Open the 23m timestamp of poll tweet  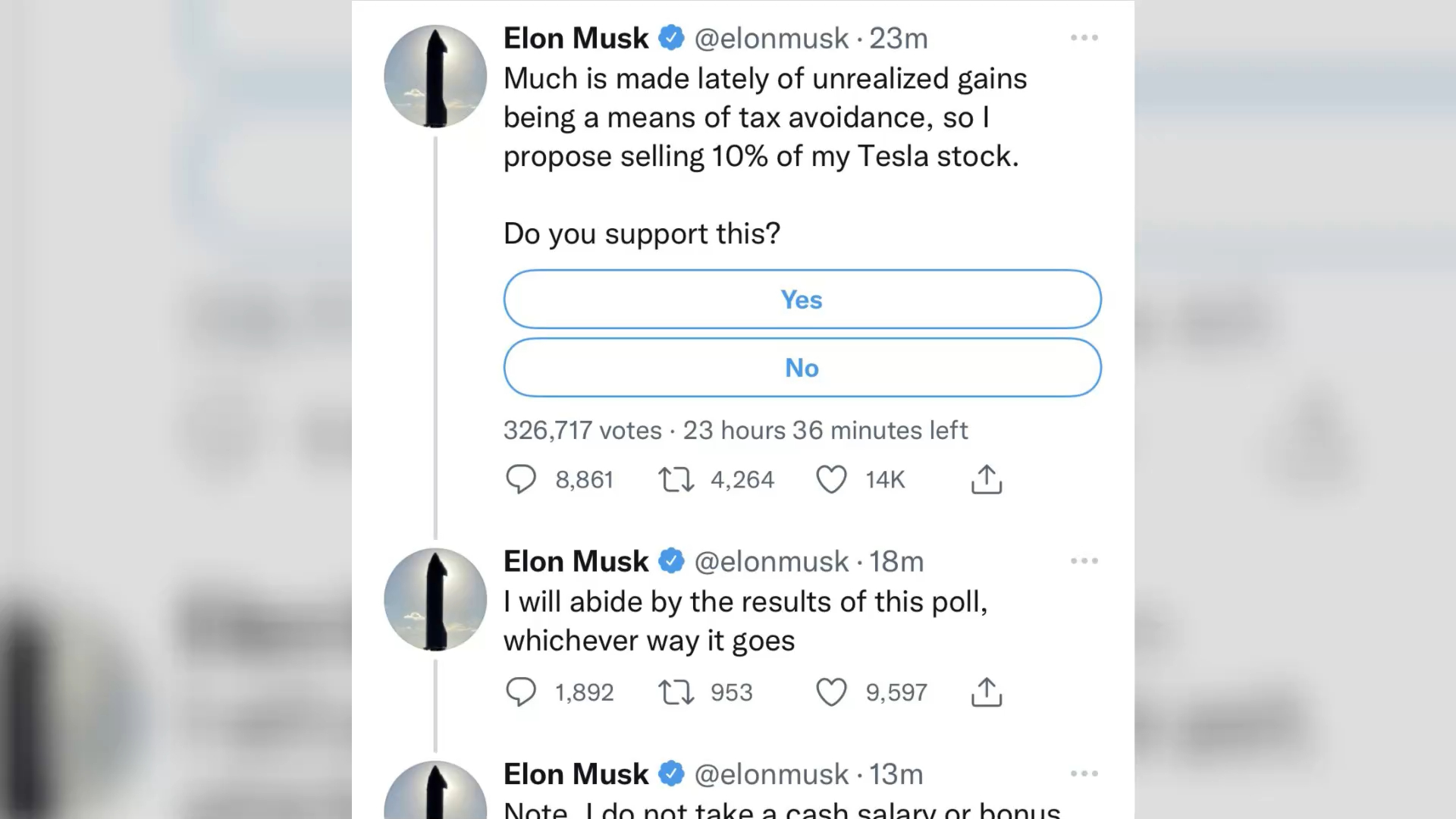[899, 39]
